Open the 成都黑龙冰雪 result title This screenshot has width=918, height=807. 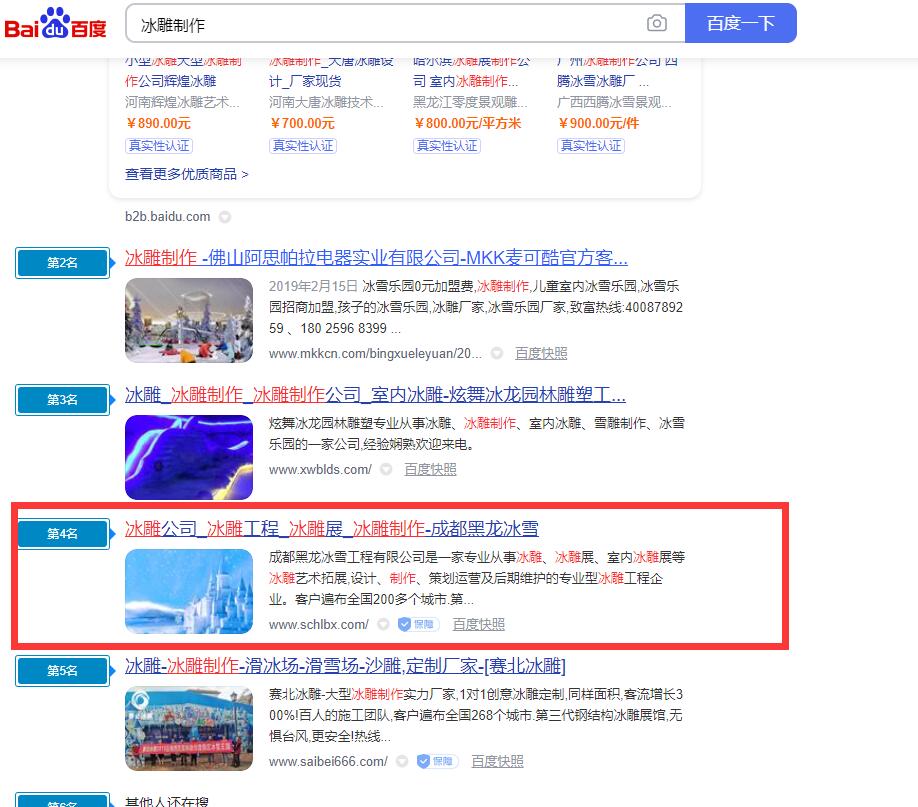pos(331,529)
